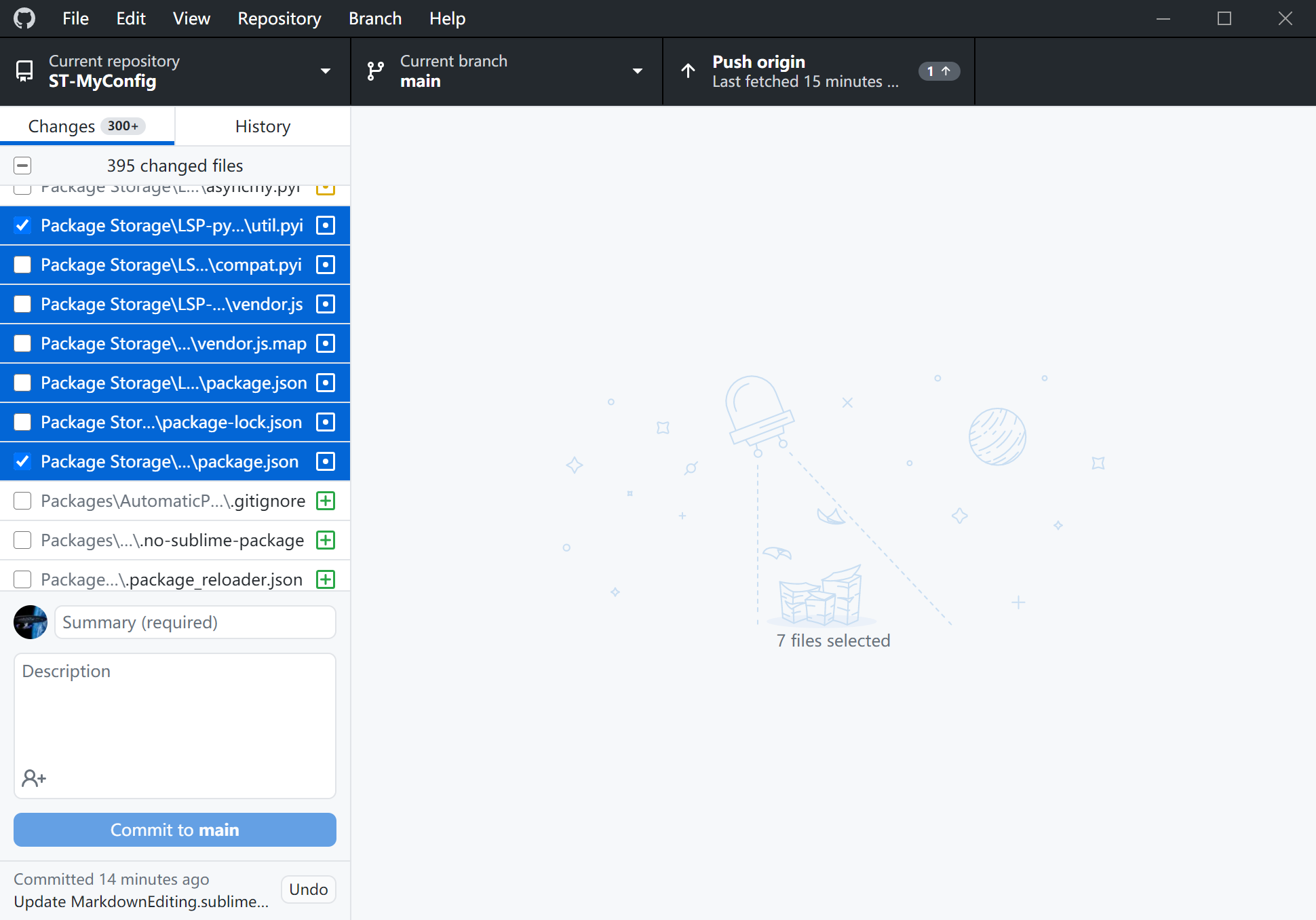Screen dimensions: 1316x920
Task: Open the current branch dropdown
Action: (638, 71)
